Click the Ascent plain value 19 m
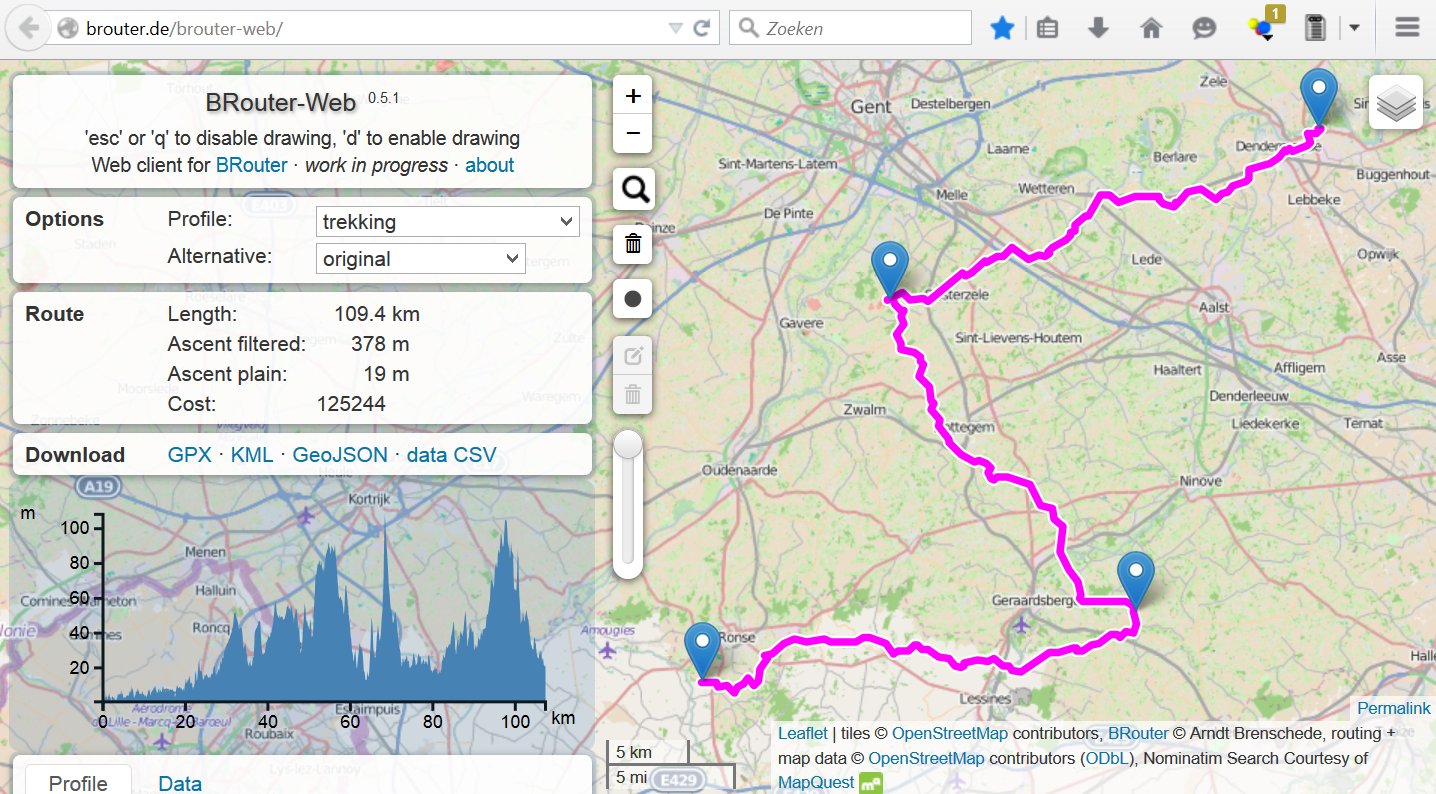Screen dimensions: 1436x794 pyautogui.click(x=386, y=374)
